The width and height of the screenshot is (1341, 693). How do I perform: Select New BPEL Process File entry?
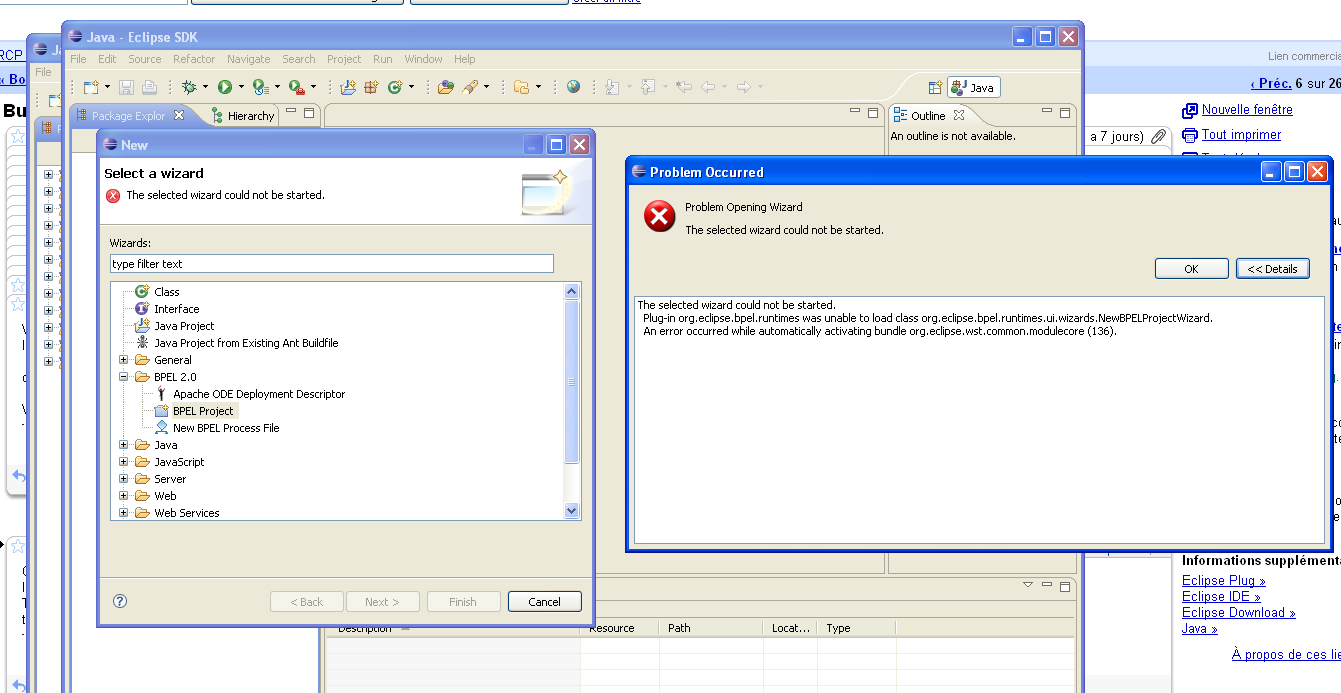pyautogui.click(x=226, y=428)
